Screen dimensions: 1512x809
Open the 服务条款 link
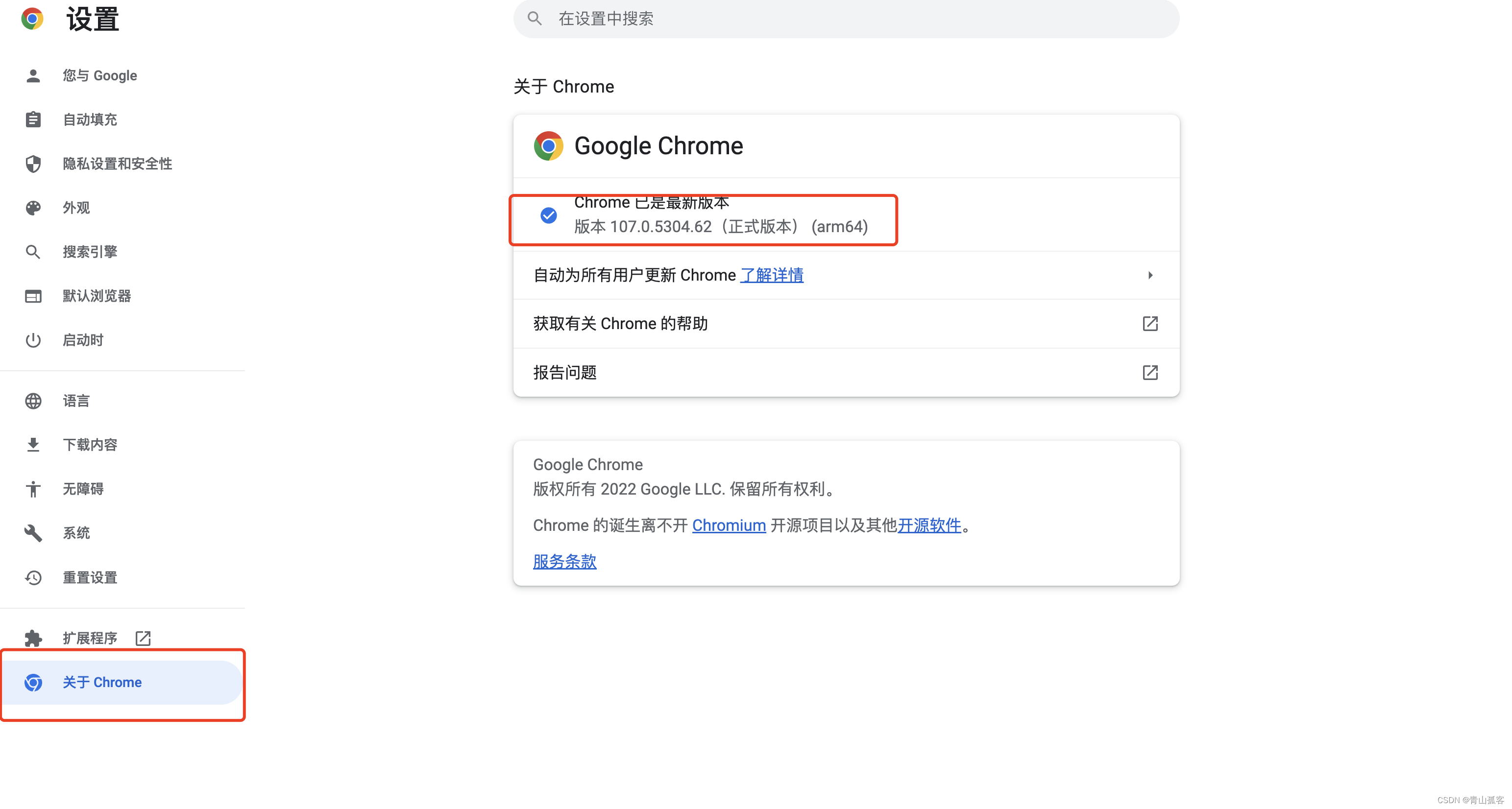click(564, 561)
